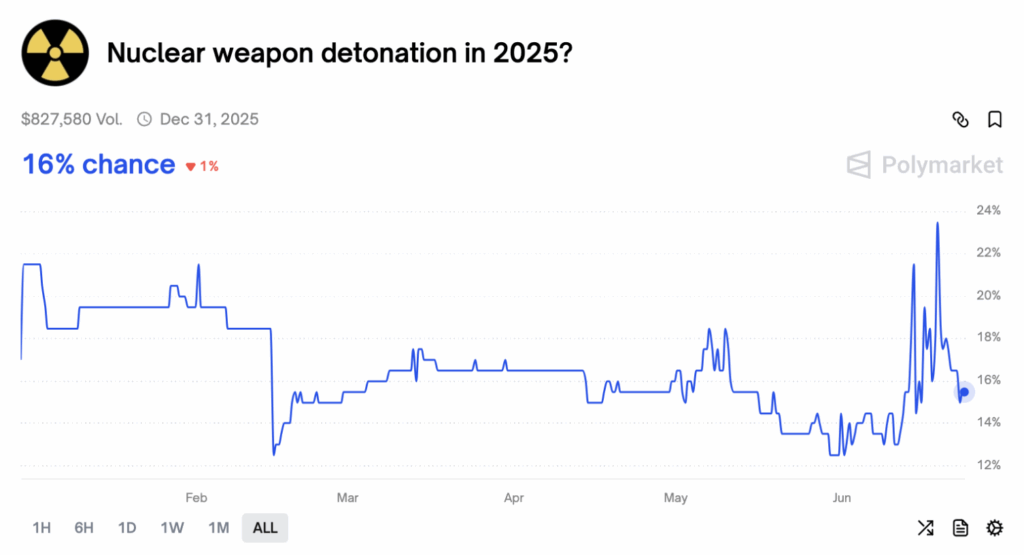Image resolution: width=1024 pixels, height=555 pixels.
Task: Click the Dec 31, 2025 end date
Action: coord(209,120)
